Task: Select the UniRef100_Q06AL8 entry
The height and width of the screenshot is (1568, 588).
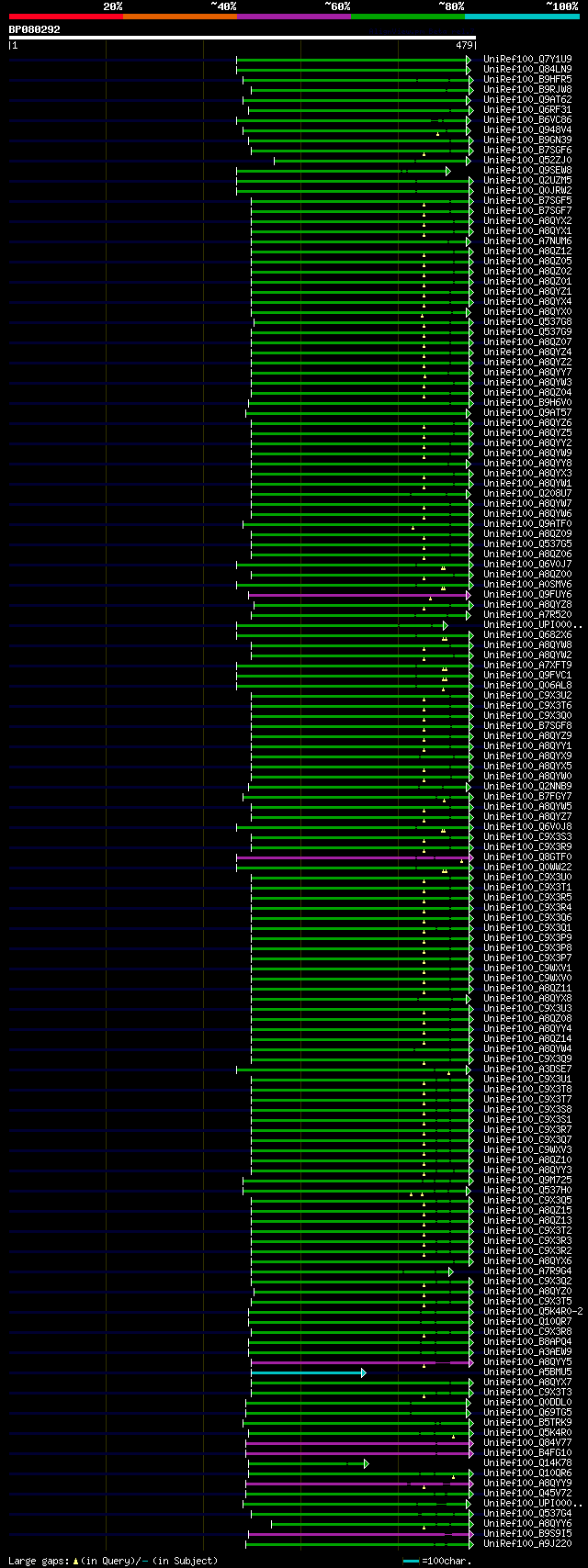Action: point(527,685)
